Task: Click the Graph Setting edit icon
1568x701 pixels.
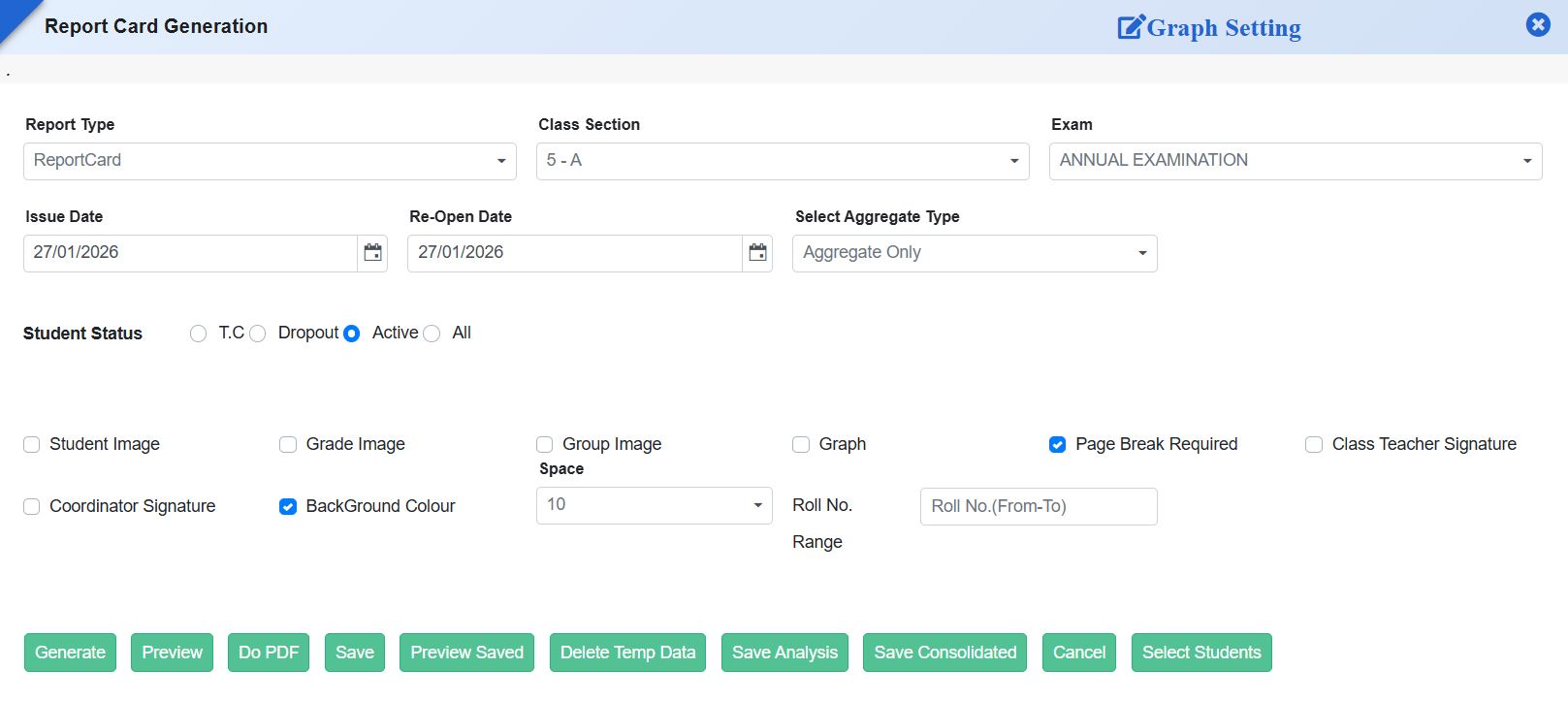Action: 1131,27
